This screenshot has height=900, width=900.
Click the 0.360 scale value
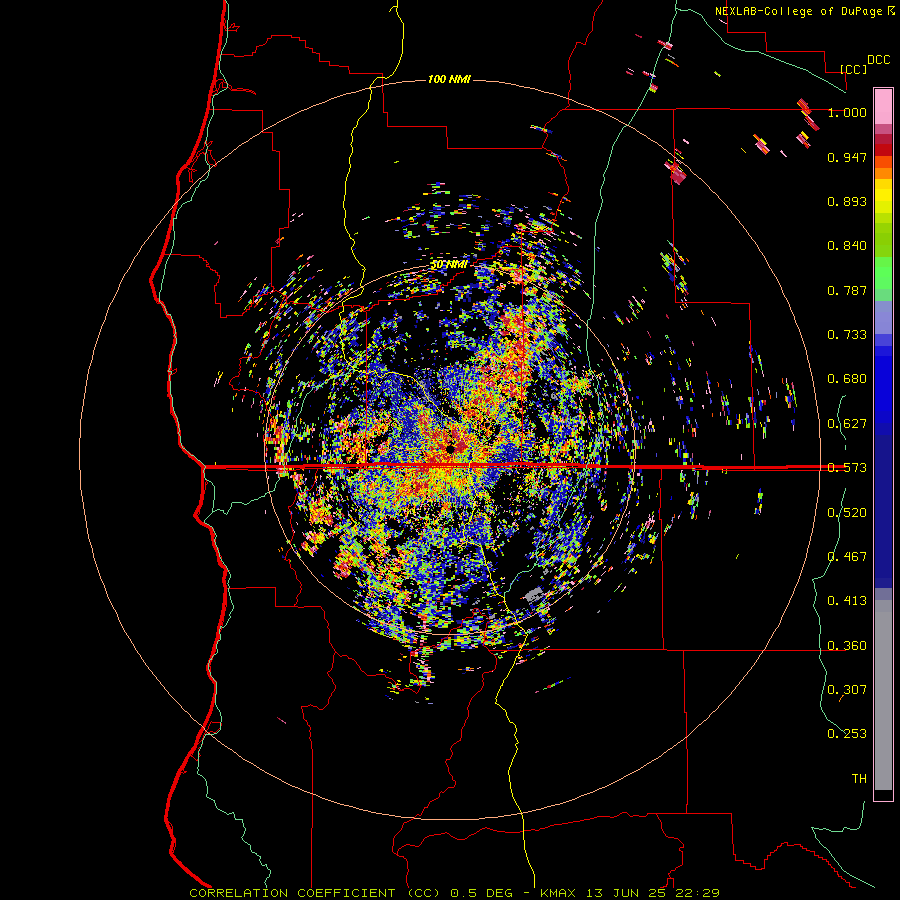[x=847, y=646]
